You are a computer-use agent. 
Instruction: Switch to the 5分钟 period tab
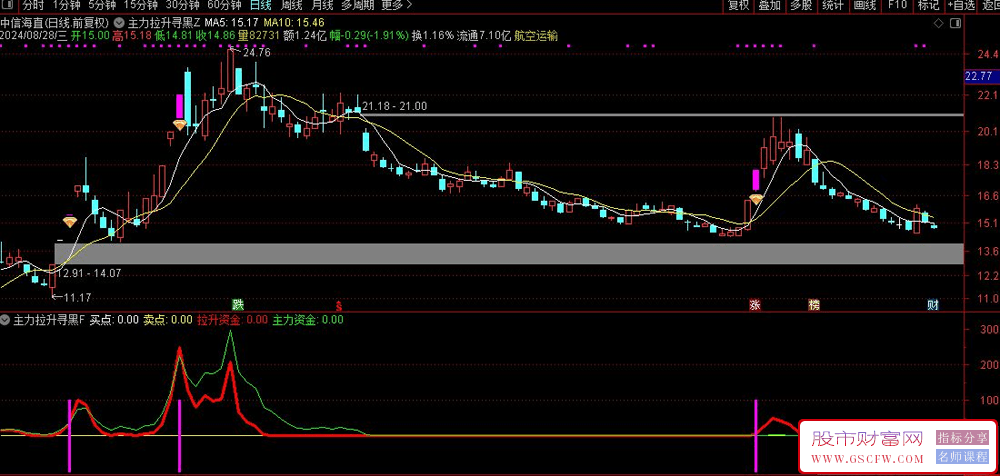click(102, 6)
